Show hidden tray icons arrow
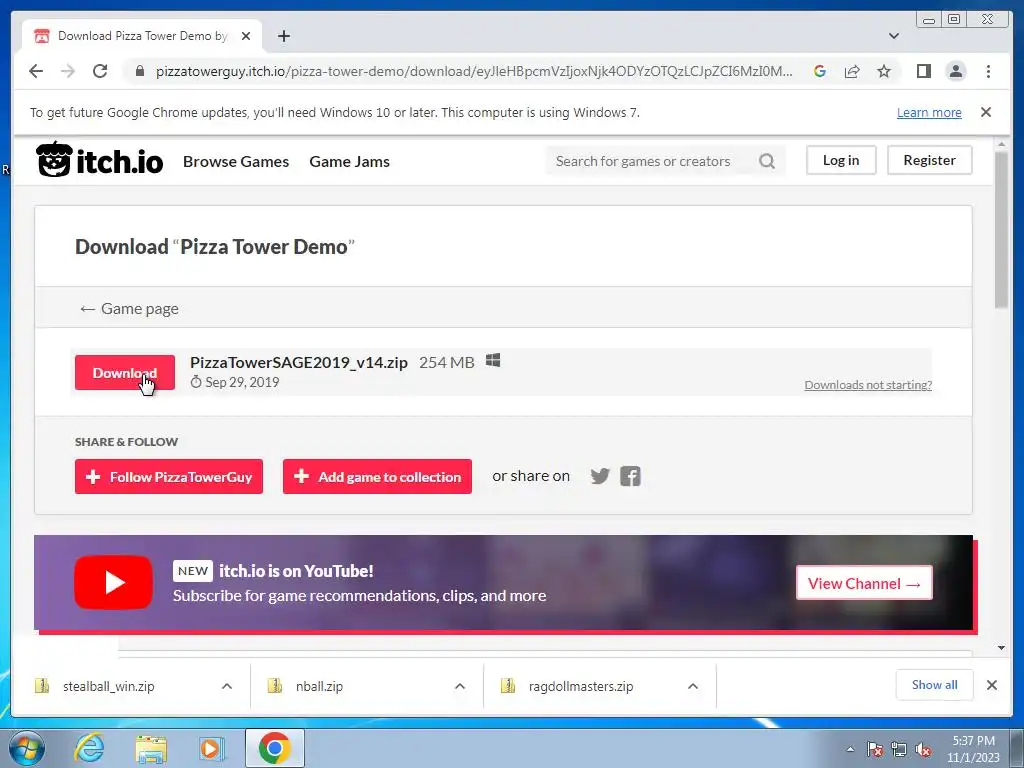 point(850,749)
